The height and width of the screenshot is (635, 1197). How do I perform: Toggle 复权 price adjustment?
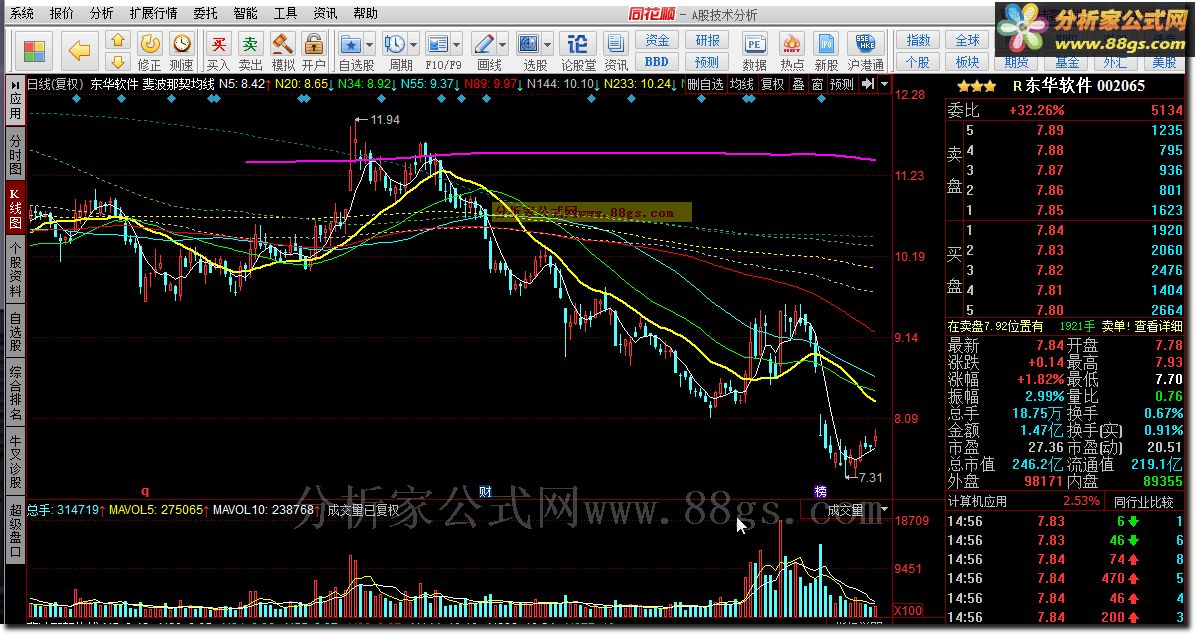[x=773, y=84]
